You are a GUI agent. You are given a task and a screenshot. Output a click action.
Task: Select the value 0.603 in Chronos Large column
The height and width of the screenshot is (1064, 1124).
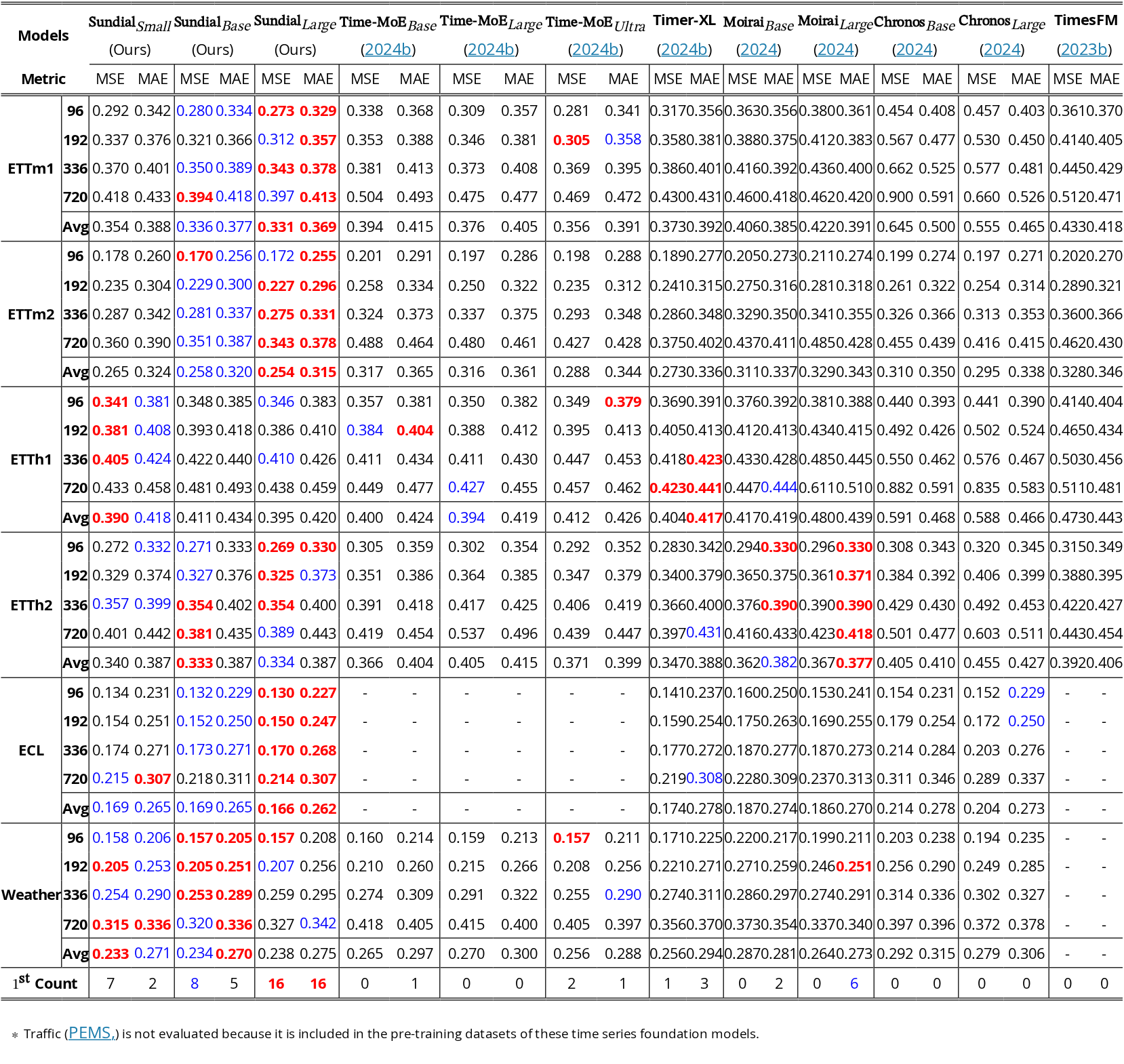pyautogui.click(x=982, y=634)
